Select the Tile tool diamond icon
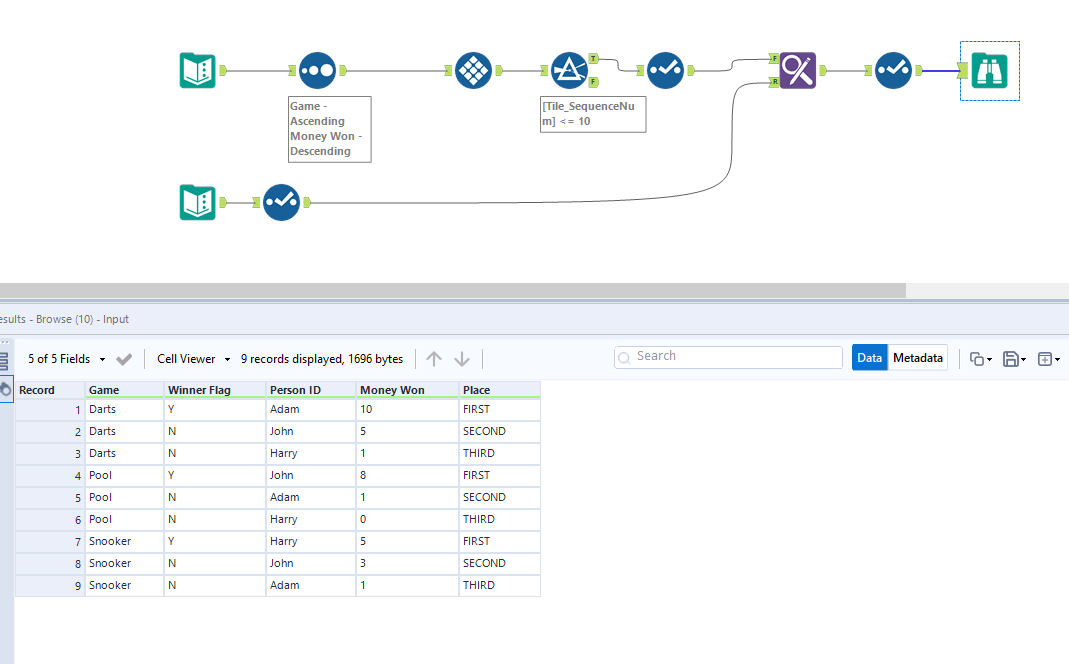Viewport: 1069px width, 664px height. (x=473, y=70)
